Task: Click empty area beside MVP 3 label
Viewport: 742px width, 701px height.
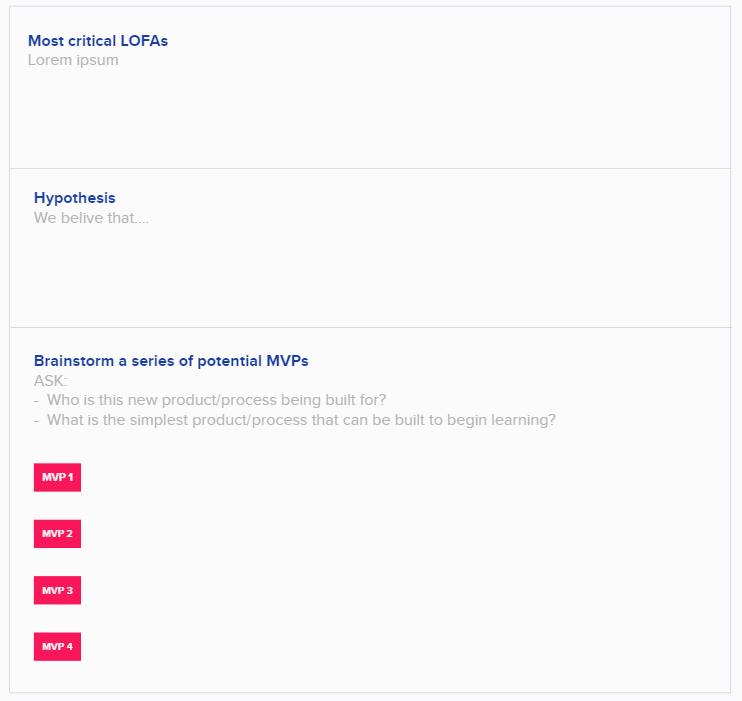Action: pos(402,590)
